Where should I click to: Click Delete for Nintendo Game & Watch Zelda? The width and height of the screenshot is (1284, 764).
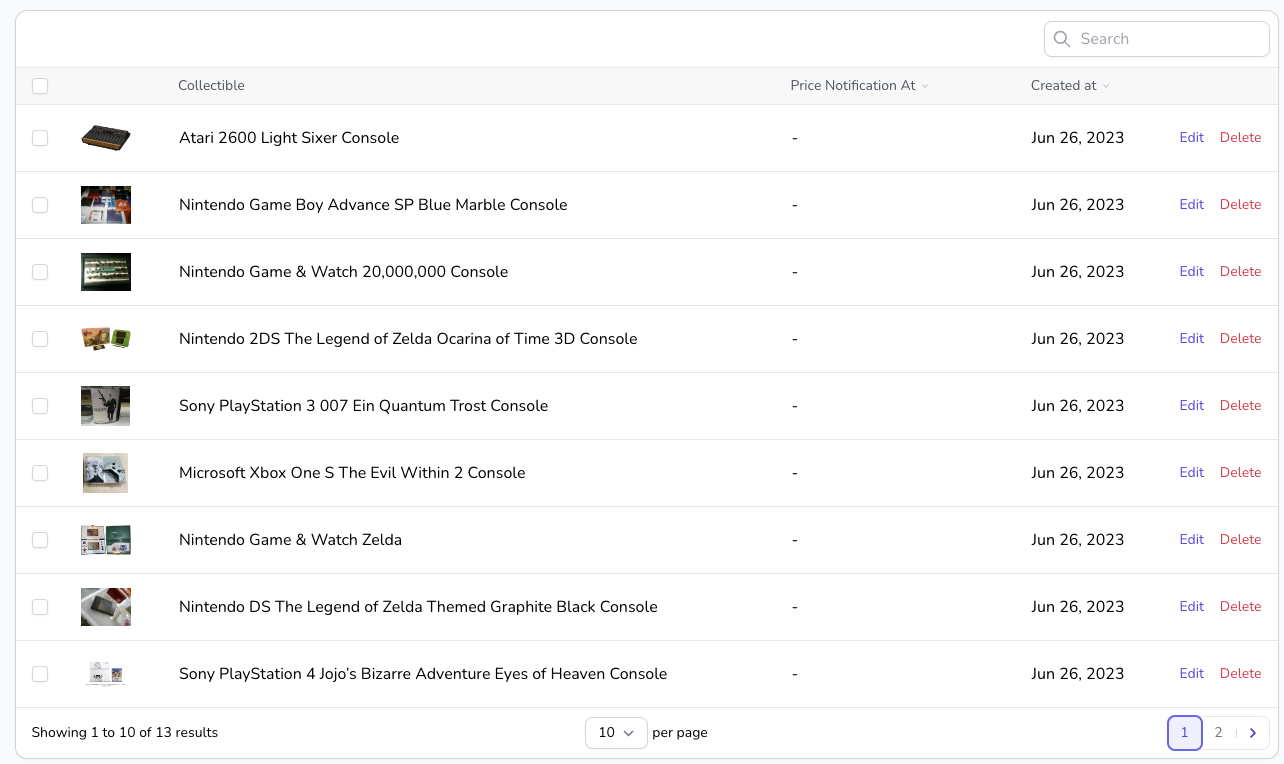pyautogui.click(x=1241, y=540)
